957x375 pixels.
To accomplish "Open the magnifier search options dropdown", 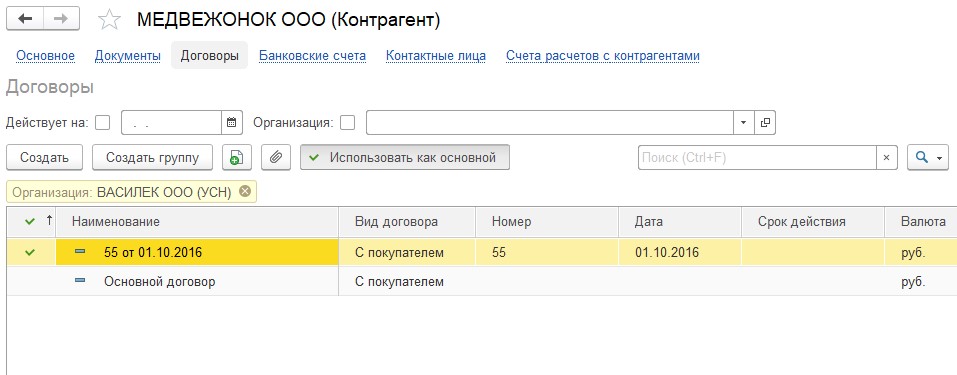I will tap(928, 158).
